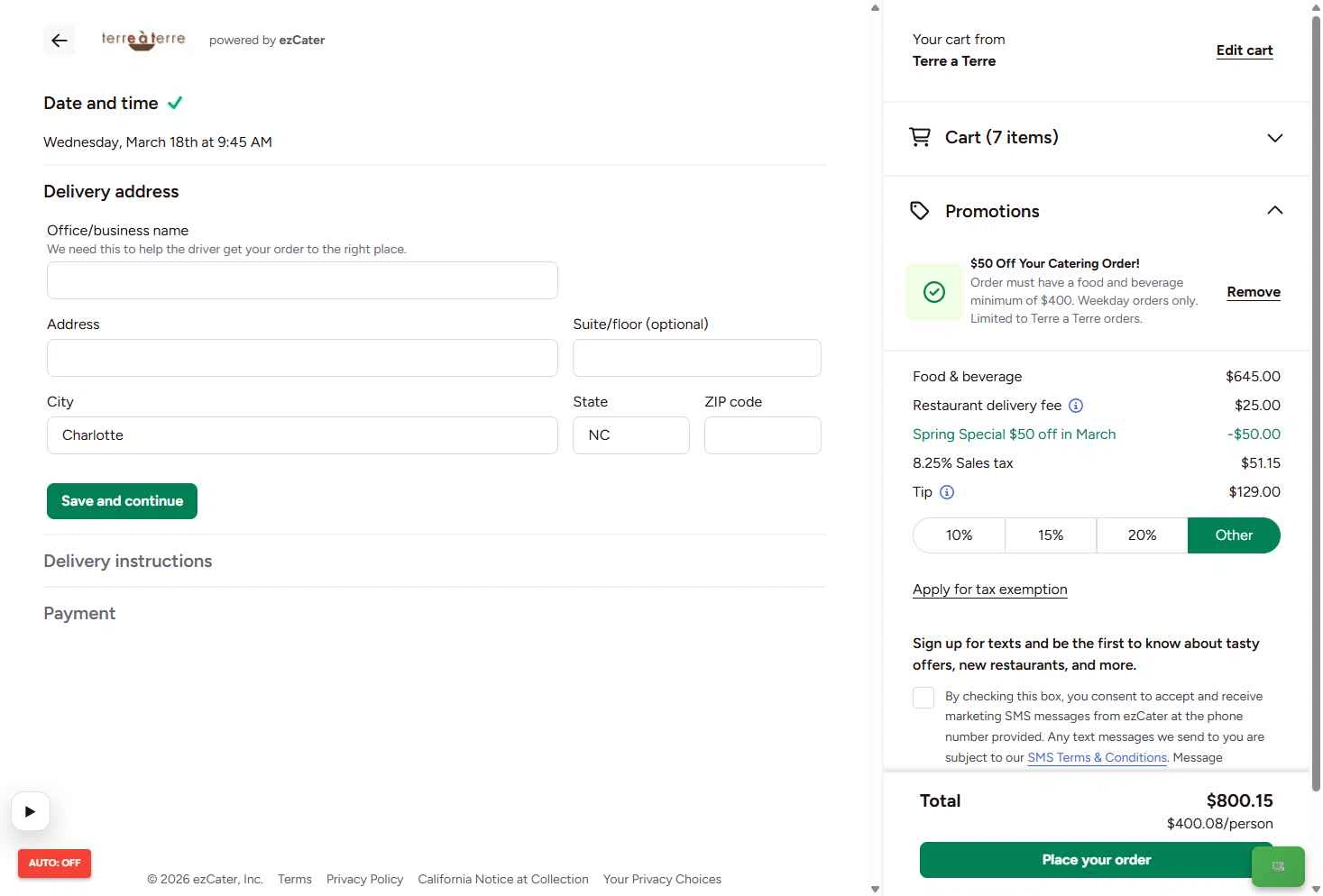1323x896 pixels.
Task: Collapse the Promotions section
Action: pyautogui.click(x=1274, y=211)
